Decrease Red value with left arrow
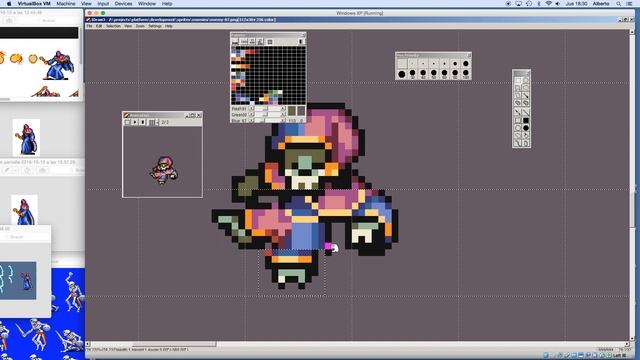 pos(251,109)
